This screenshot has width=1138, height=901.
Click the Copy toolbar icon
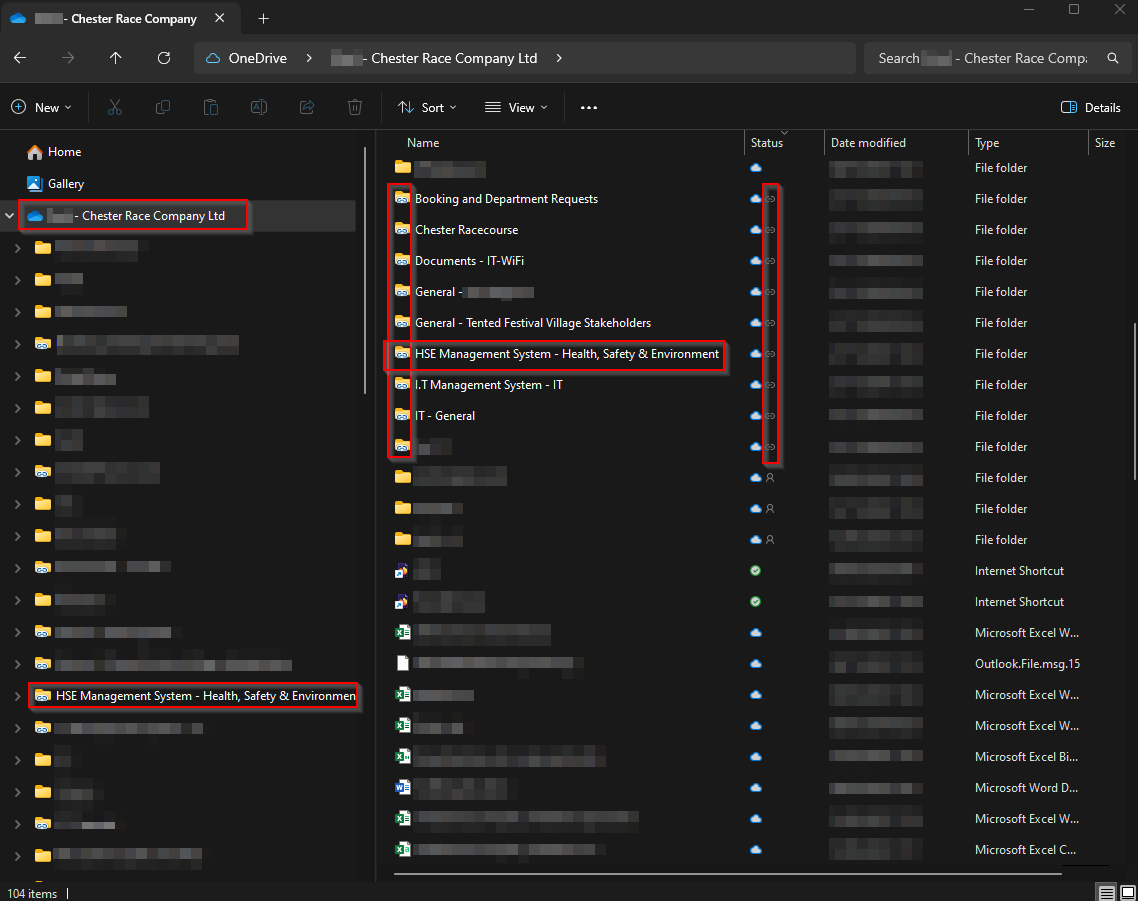(x=163, y=107)
